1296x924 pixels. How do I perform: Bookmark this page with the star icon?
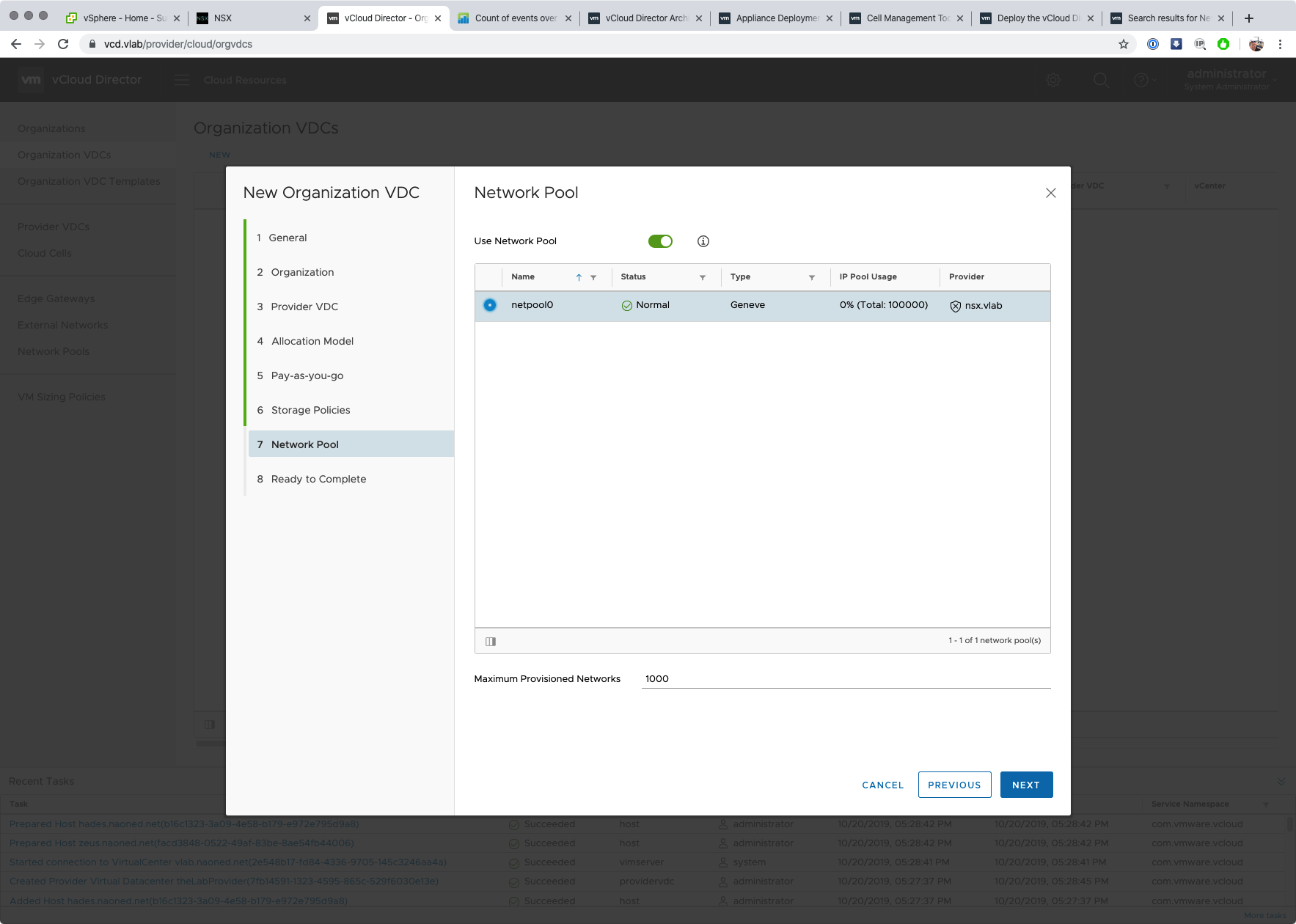pos(1123,44)
